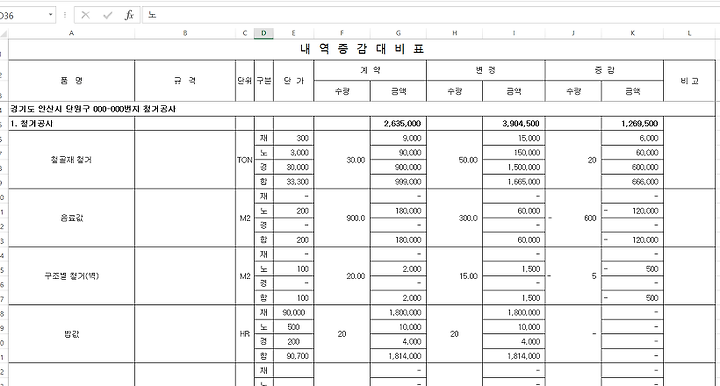Select the HR unit cell
Image resolution: width=720 pixels, height=386 pixels.
tap(245, 334)
